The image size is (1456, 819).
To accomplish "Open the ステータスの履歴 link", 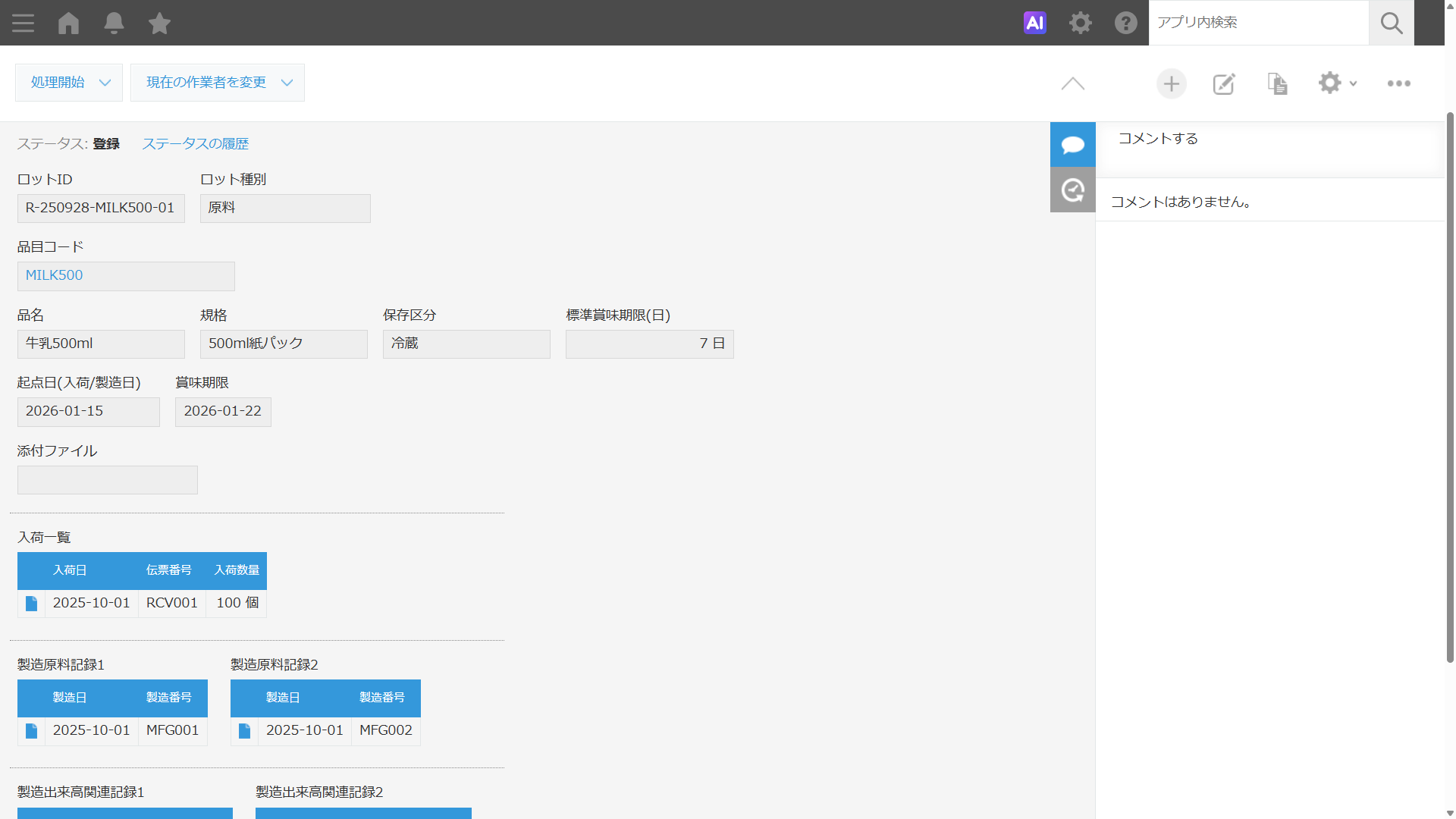I will [x=195, y=143].
